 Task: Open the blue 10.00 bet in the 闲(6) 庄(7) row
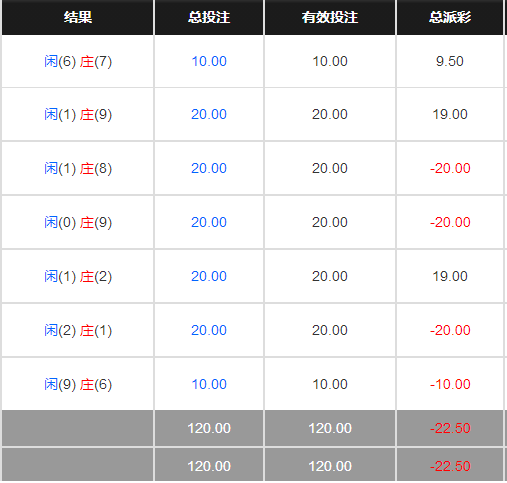tap(209, 61)
